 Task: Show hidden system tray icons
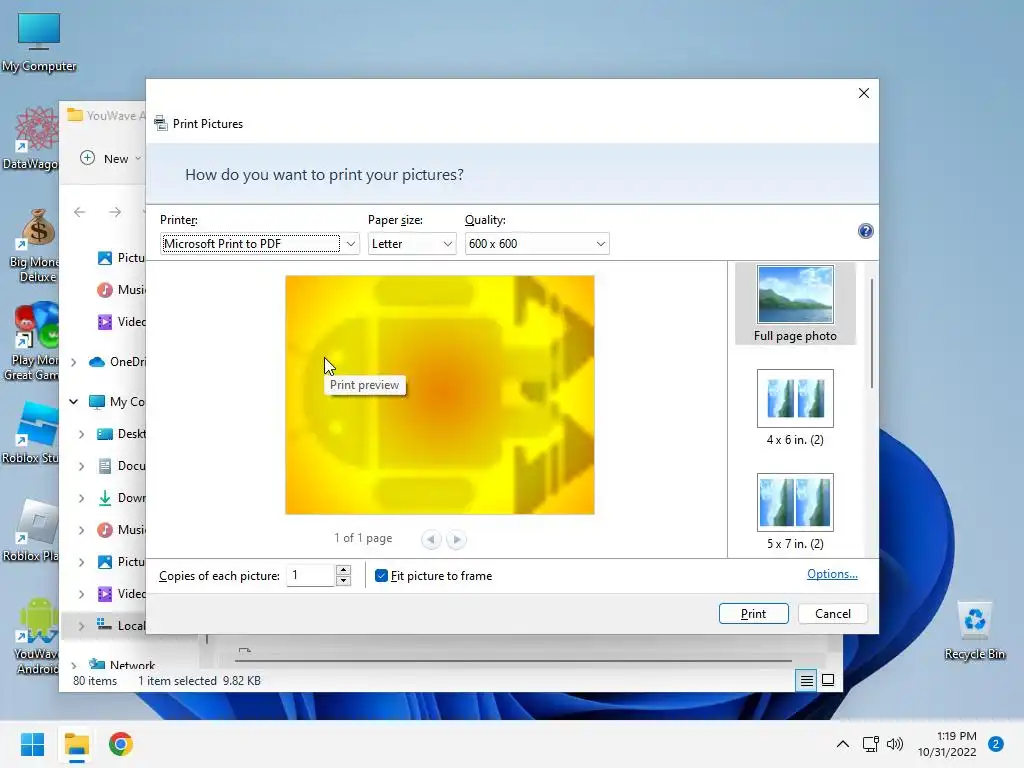tap(843, 744)
